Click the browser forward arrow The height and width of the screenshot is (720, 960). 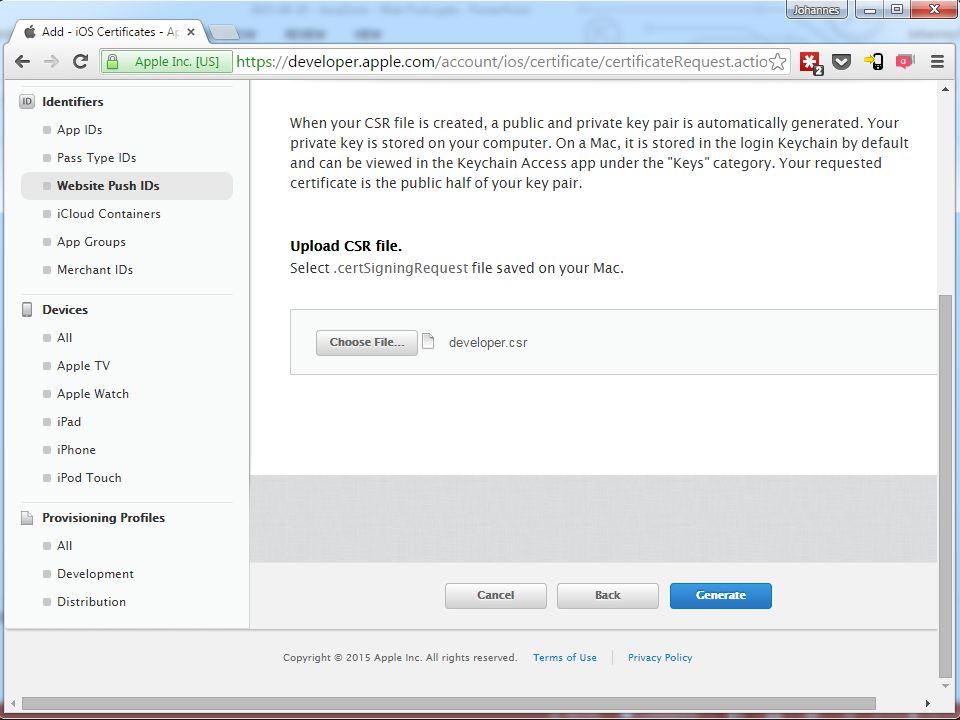pyautogui.click(x=51, y=61)
